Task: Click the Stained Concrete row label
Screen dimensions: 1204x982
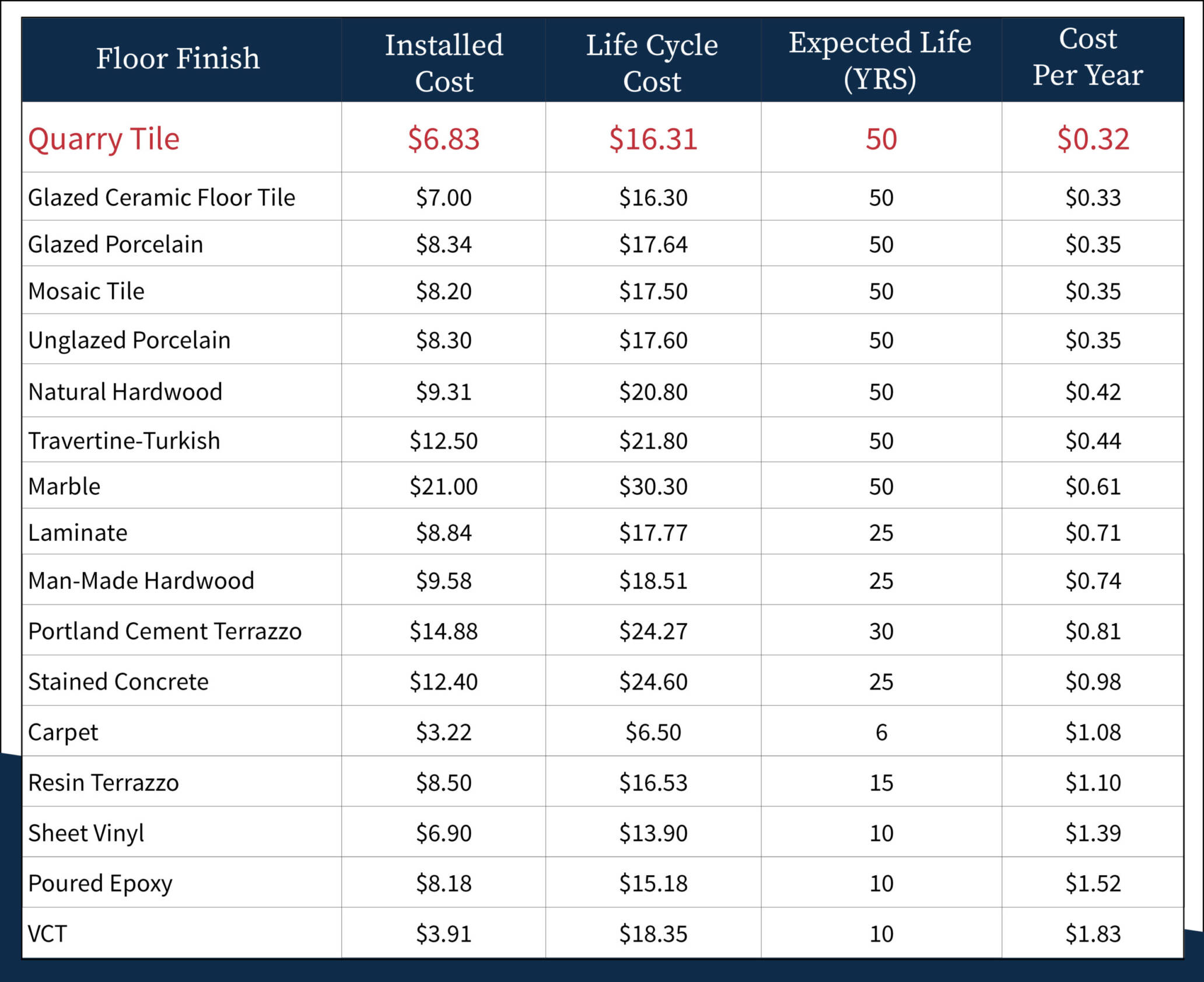Action: click(118, 682)
